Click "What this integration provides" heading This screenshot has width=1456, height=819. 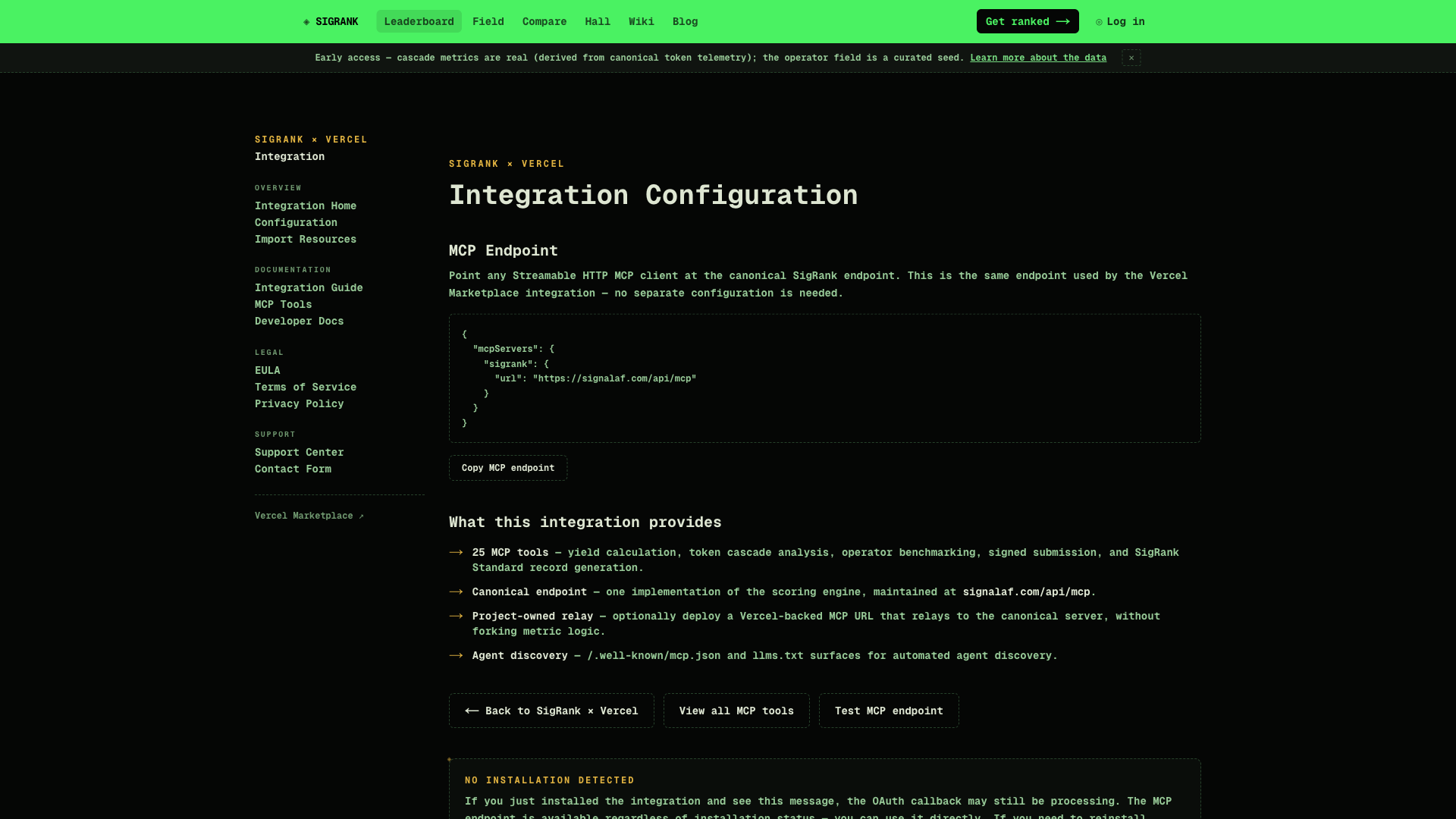(x=585, y=522)
